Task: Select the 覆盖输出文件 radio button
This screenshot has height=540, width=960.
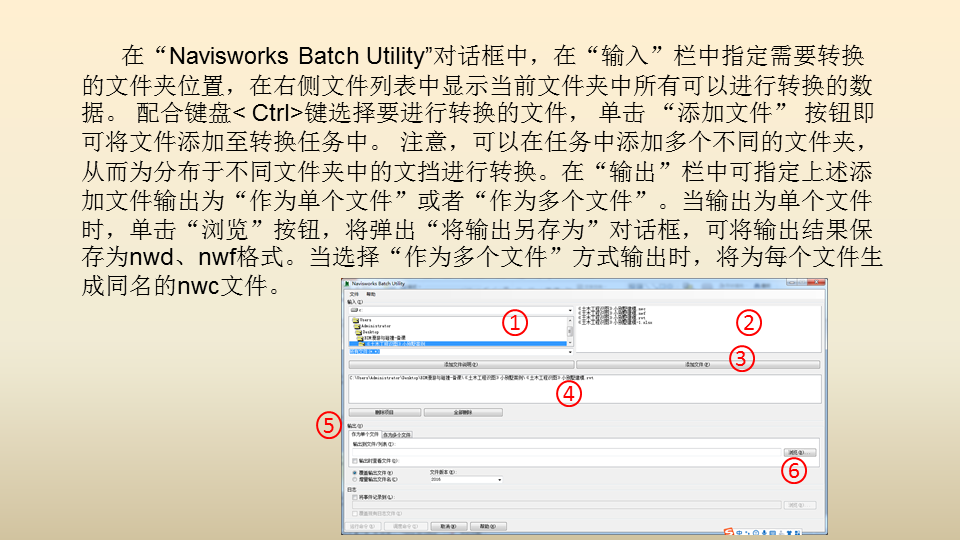Action: click(x=354, y=473)
